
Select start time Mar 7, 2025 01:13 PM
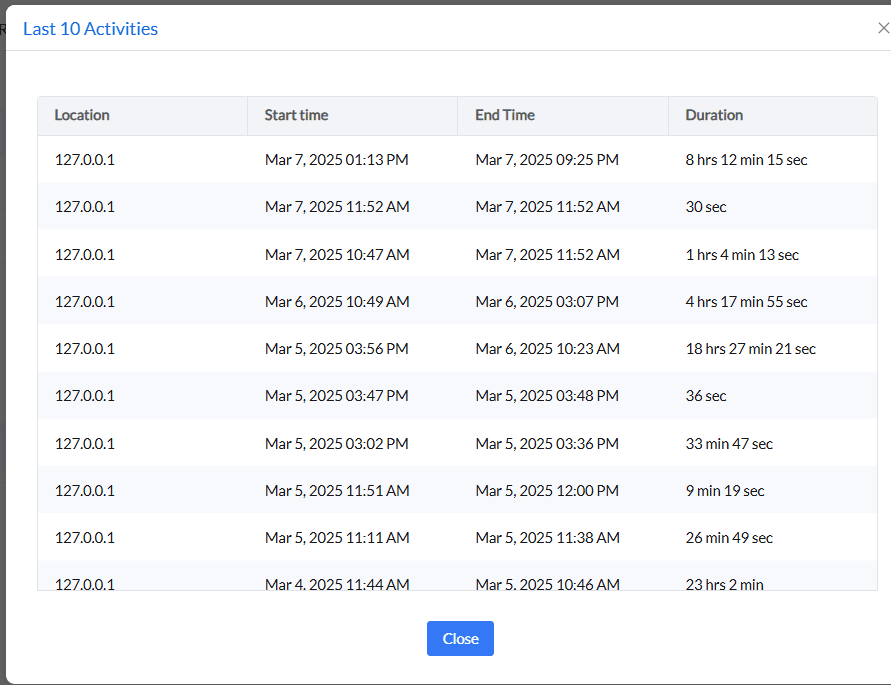click(x=336, y=160)
